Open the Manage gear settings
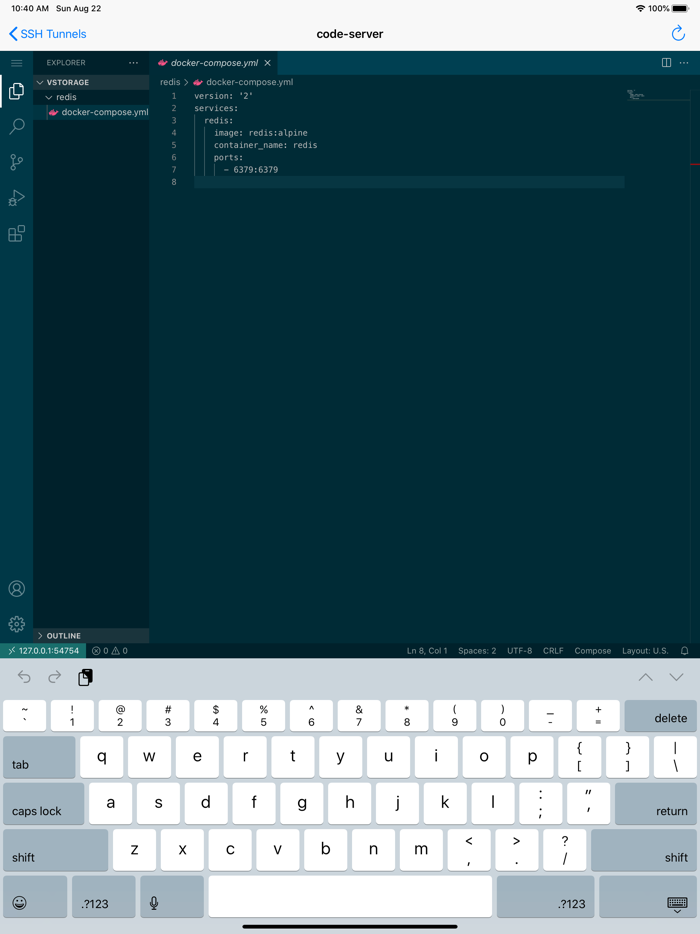Viewport: 700px width, 934px height. (17, 624)
